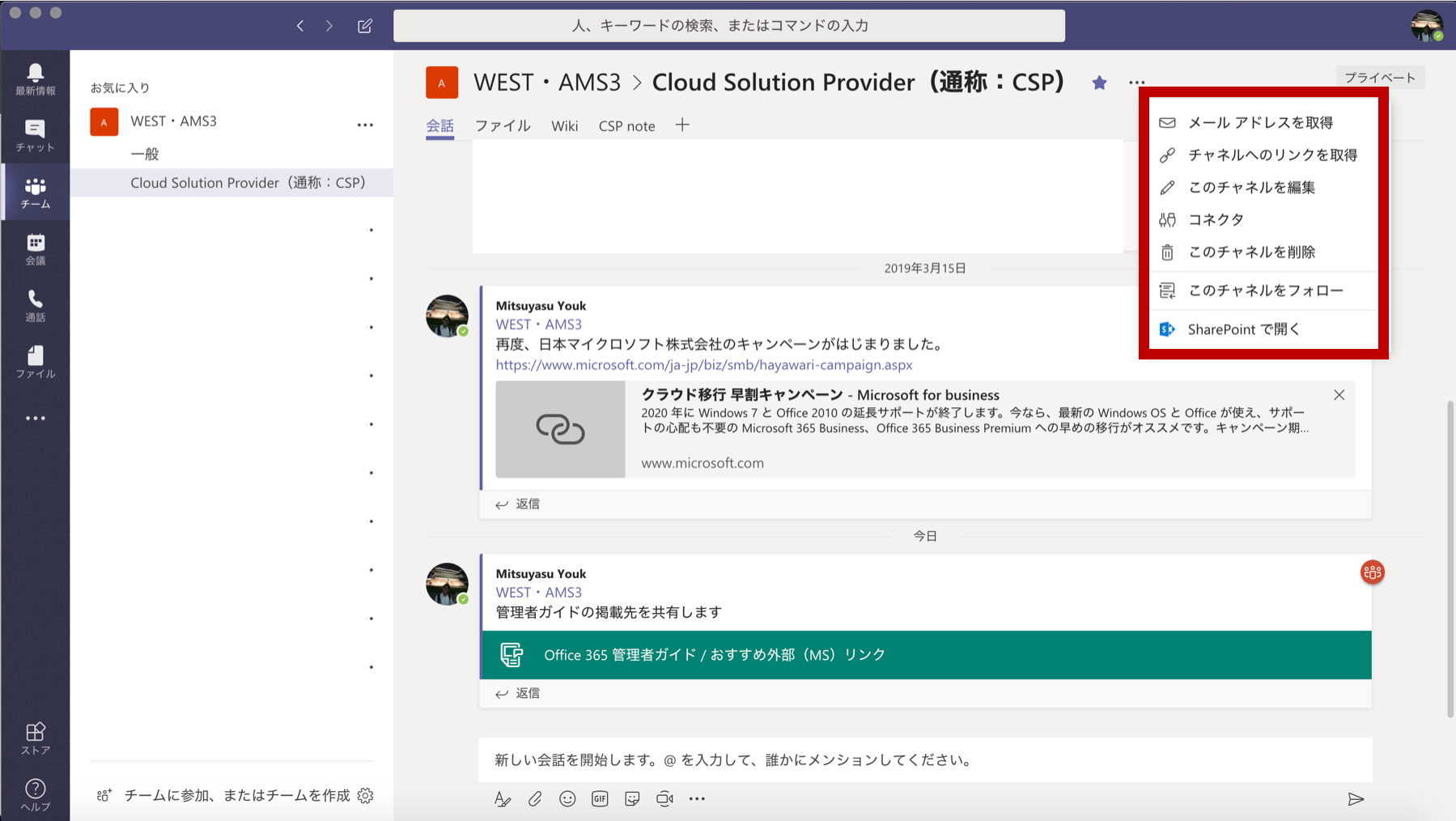Image resolution: width=1456 pixels, height=821 pixels.
Task: Click WEST・AMS3 in the channel breadcrumb
Action: [x=547, y=83]
